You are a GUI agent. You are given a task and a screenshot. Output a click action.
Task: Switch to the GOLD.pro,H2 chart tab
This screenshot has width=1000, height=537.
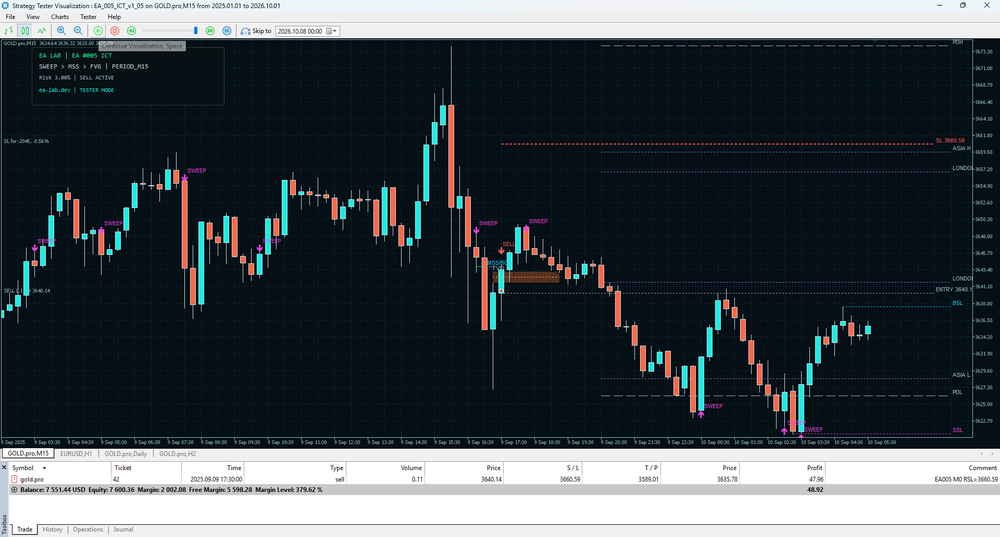pos(177,453)
